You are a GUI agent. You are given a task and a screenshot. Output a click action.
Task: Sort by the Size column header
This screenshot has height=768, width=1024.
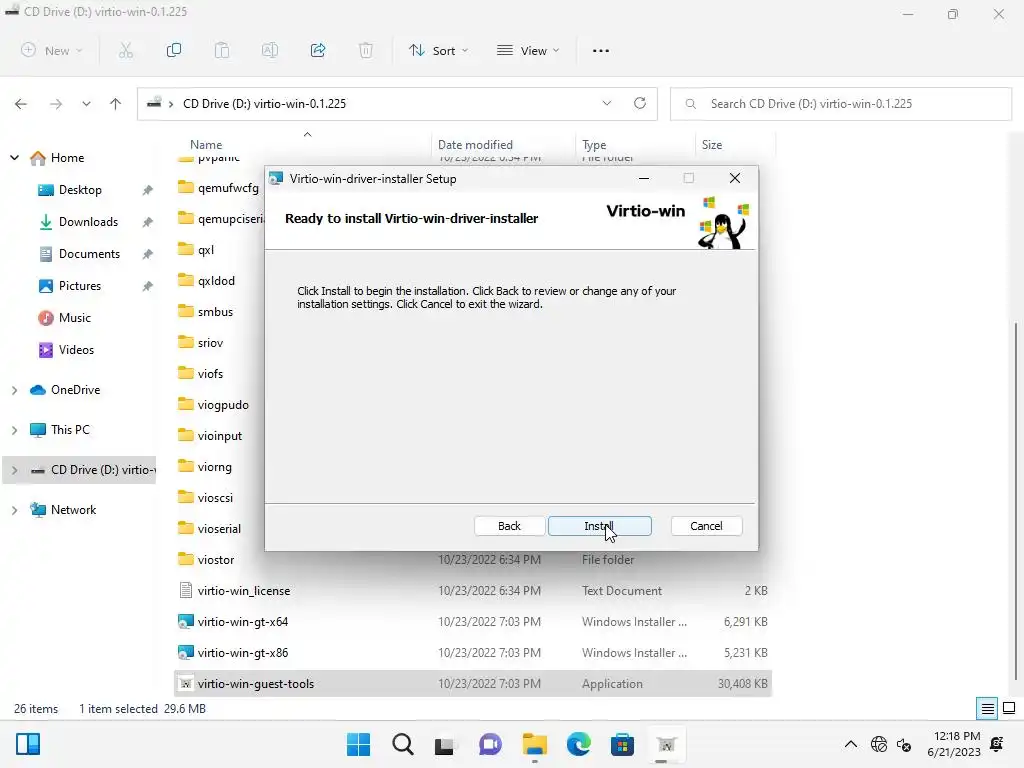tap(711, 144)
